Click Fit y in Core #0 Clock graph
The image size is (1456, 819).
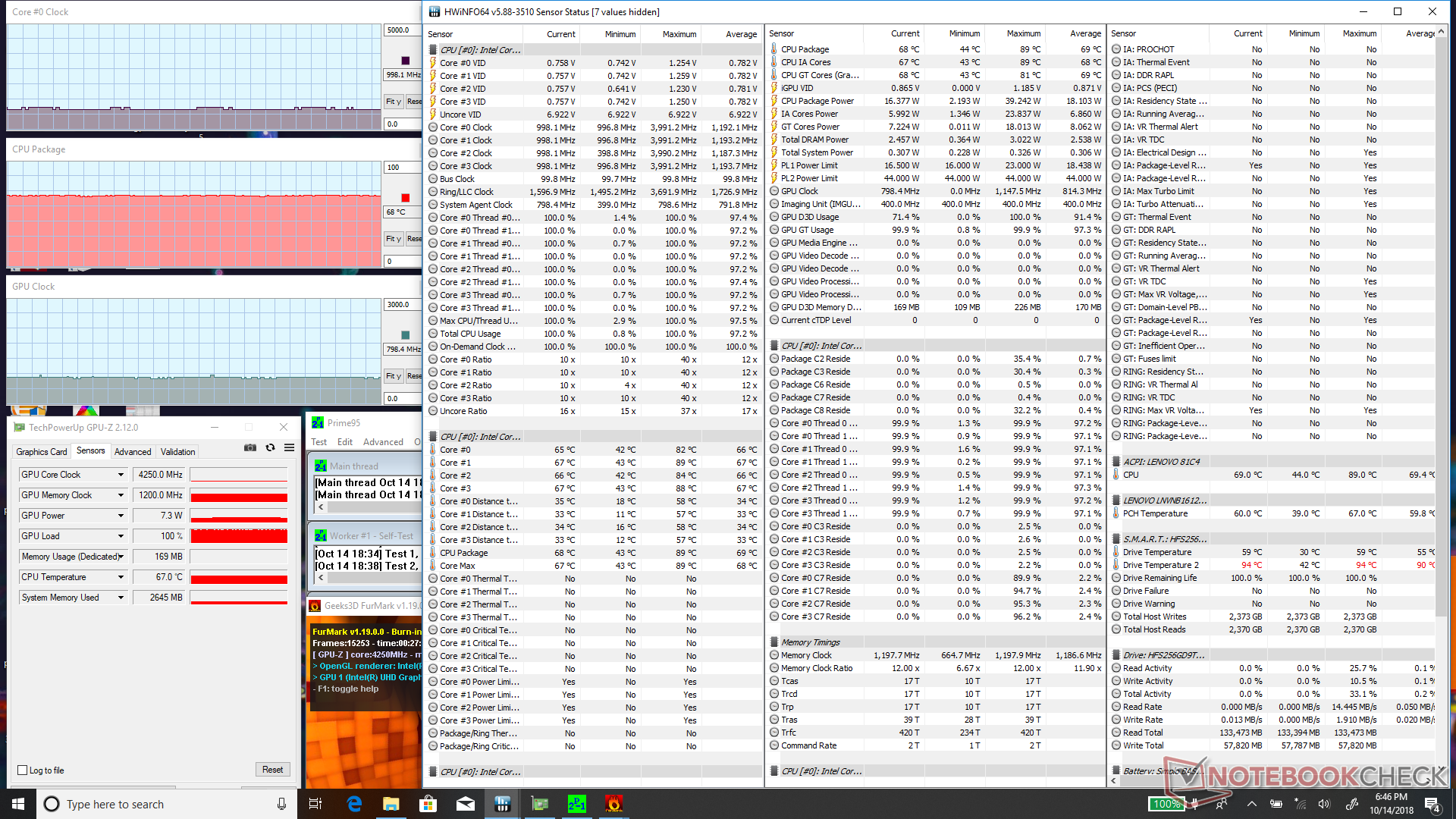[x=394, y=102]
